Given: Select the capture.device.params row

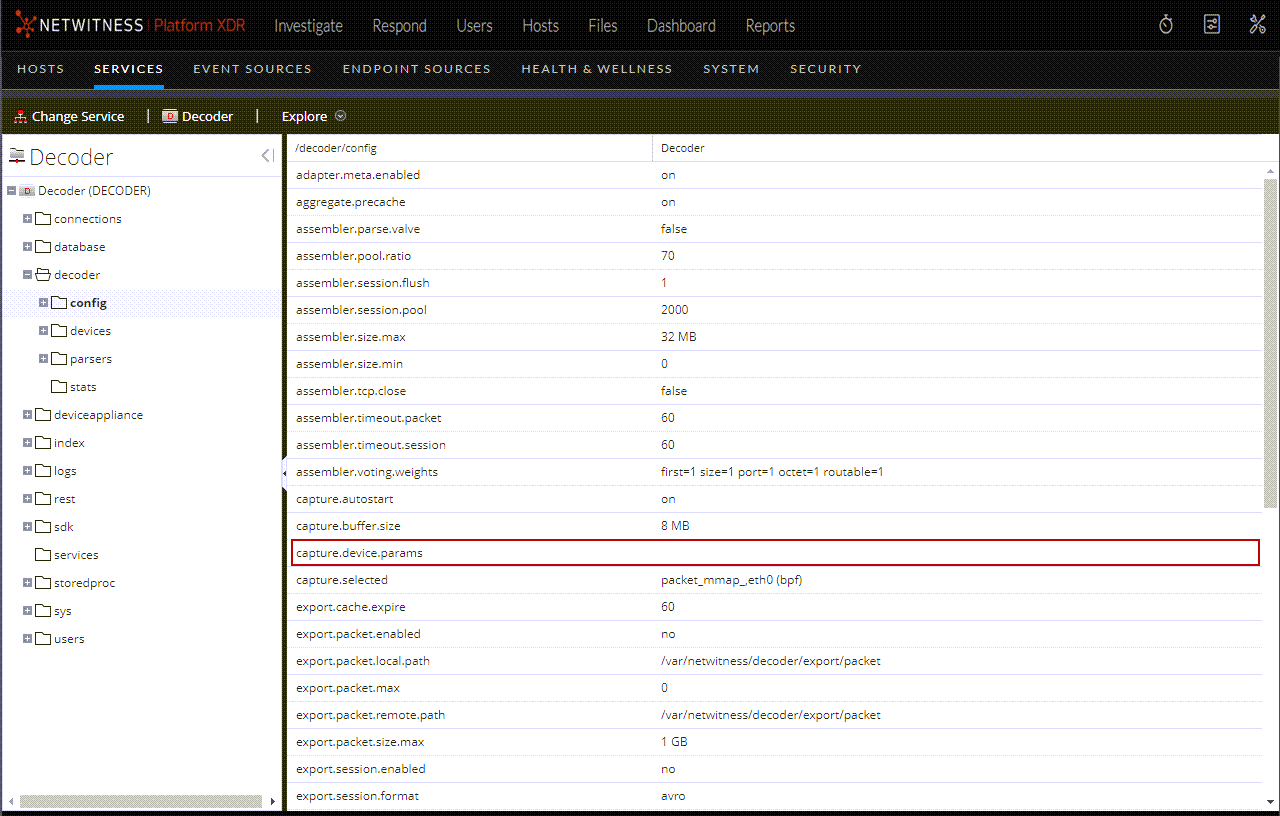Looking at the screenshot, I should (x=600, y=552).
